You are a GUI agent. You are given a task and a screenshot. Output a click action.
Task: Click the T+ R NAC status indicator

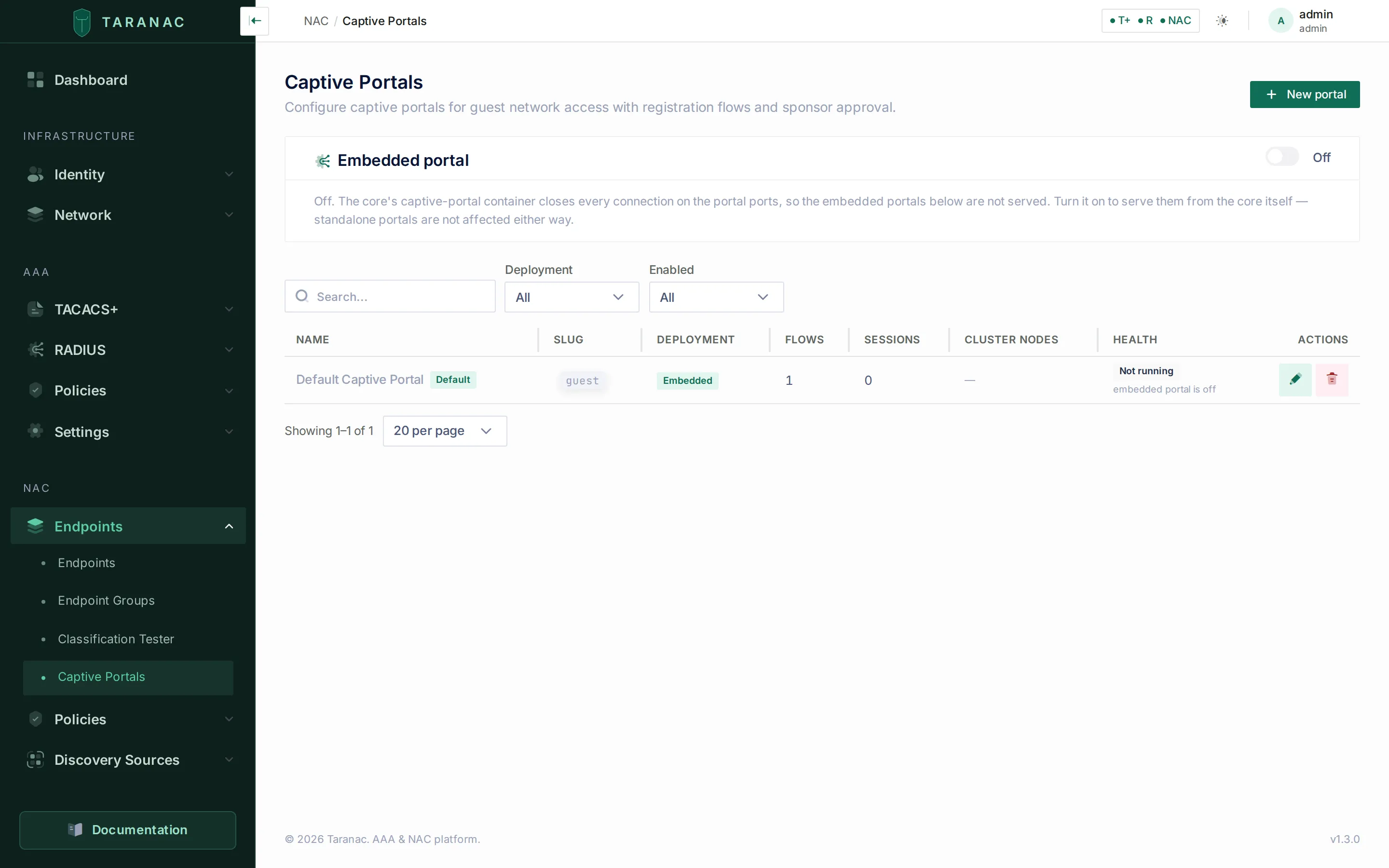[x=1150, y=21]
